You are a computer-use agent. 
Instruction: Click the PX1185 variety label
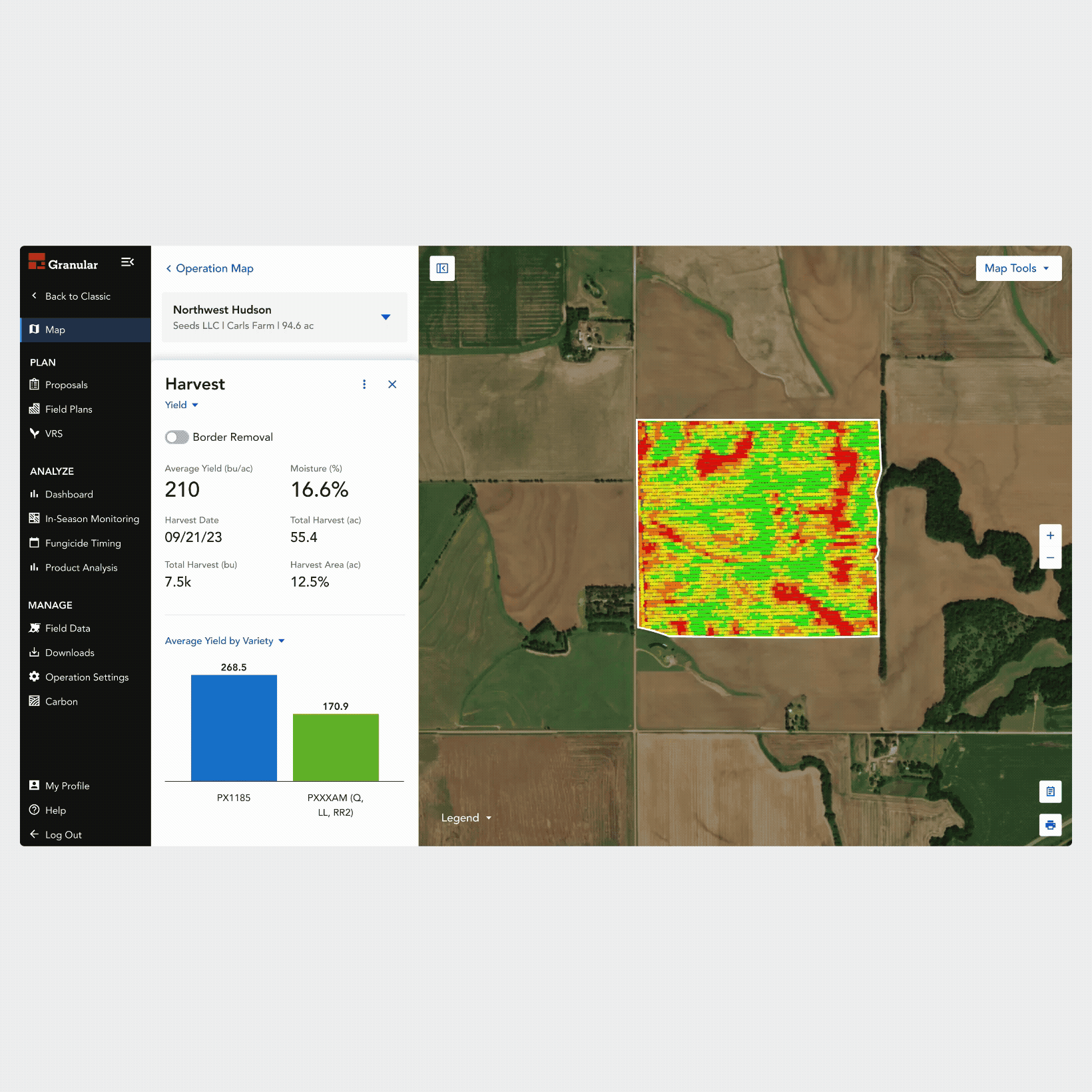234,798
